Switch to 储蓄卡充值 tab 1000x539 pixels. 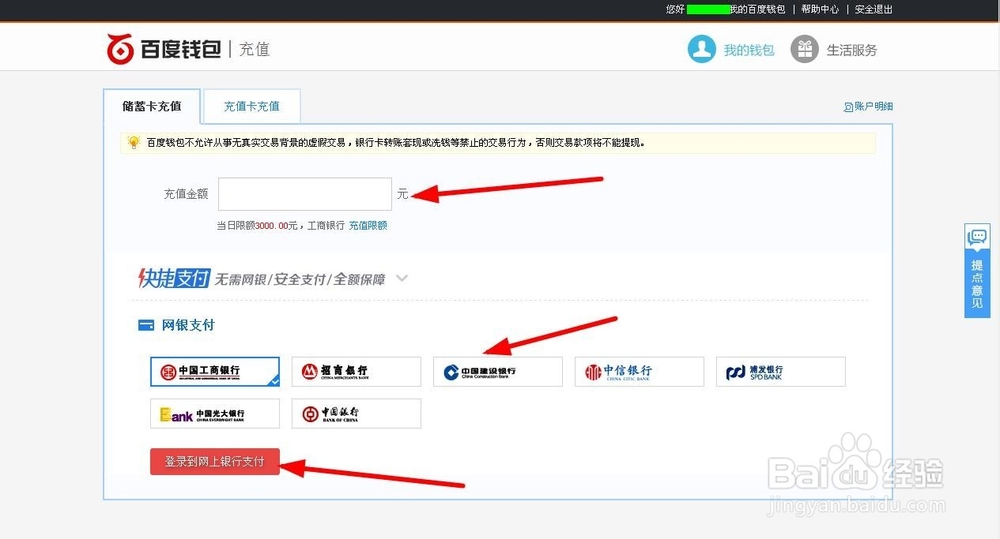pos(152,107)
